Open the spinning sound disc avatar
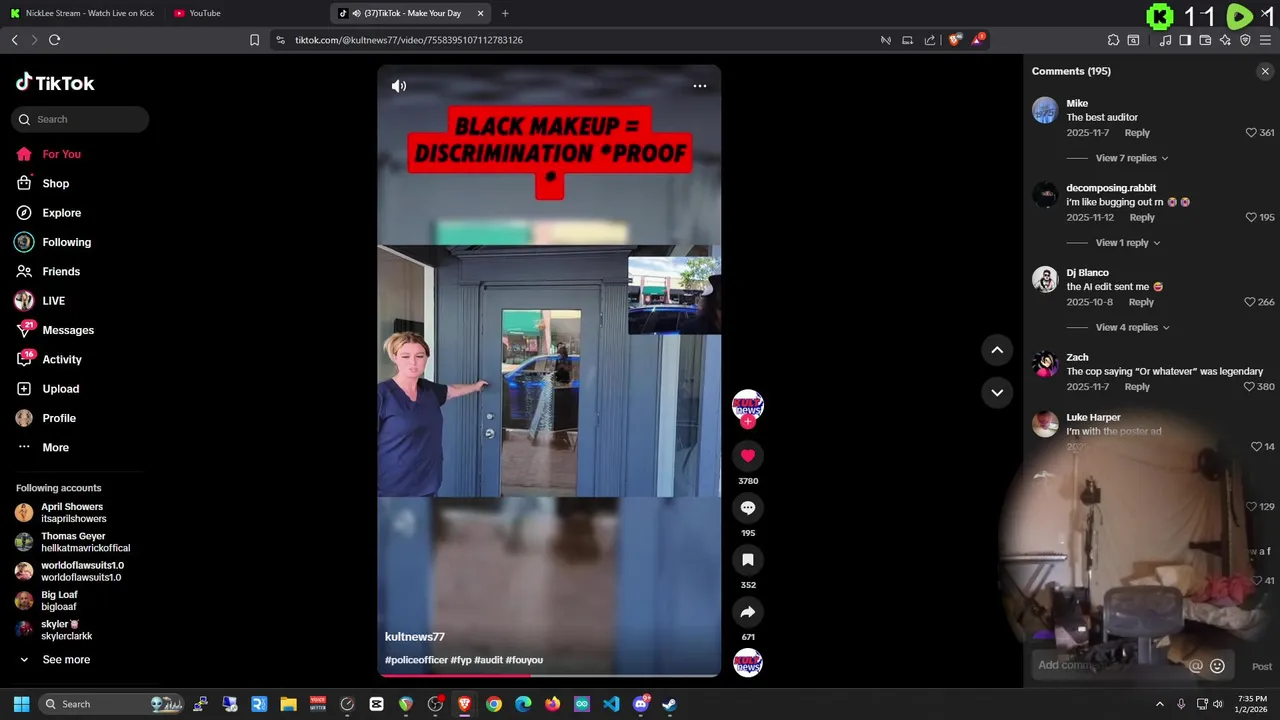Viewport: 1280px width, 720px height. [748, 663]
